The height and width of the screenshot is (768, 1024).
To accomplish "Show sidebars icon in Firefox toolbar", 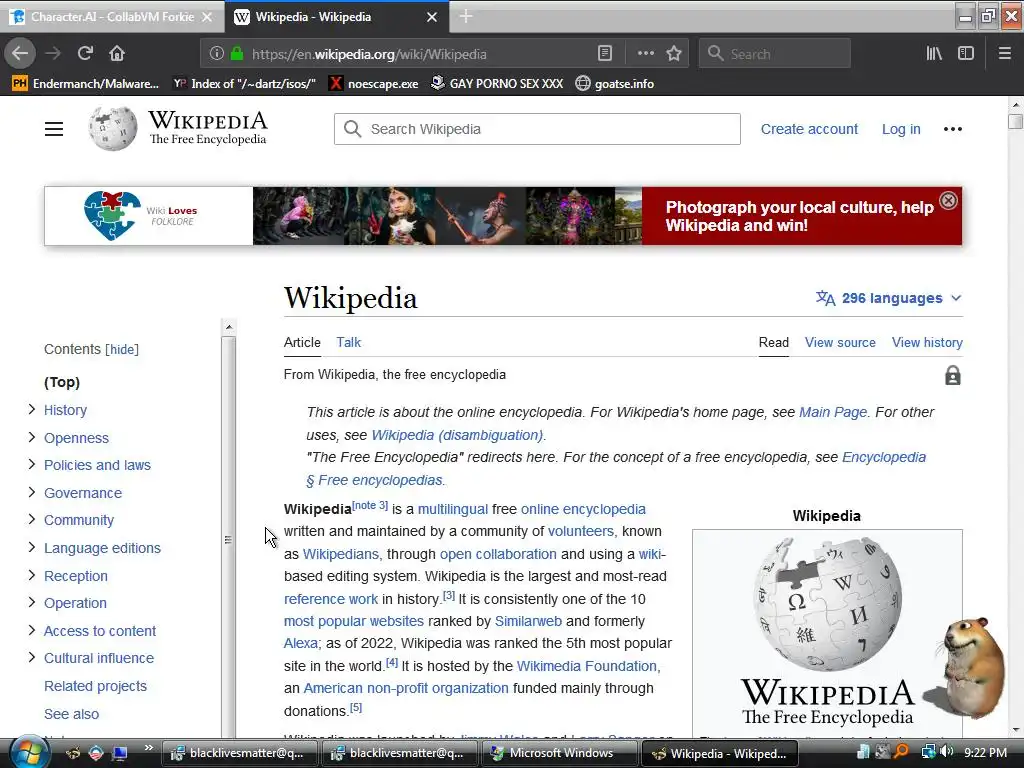I will point(966,54).
